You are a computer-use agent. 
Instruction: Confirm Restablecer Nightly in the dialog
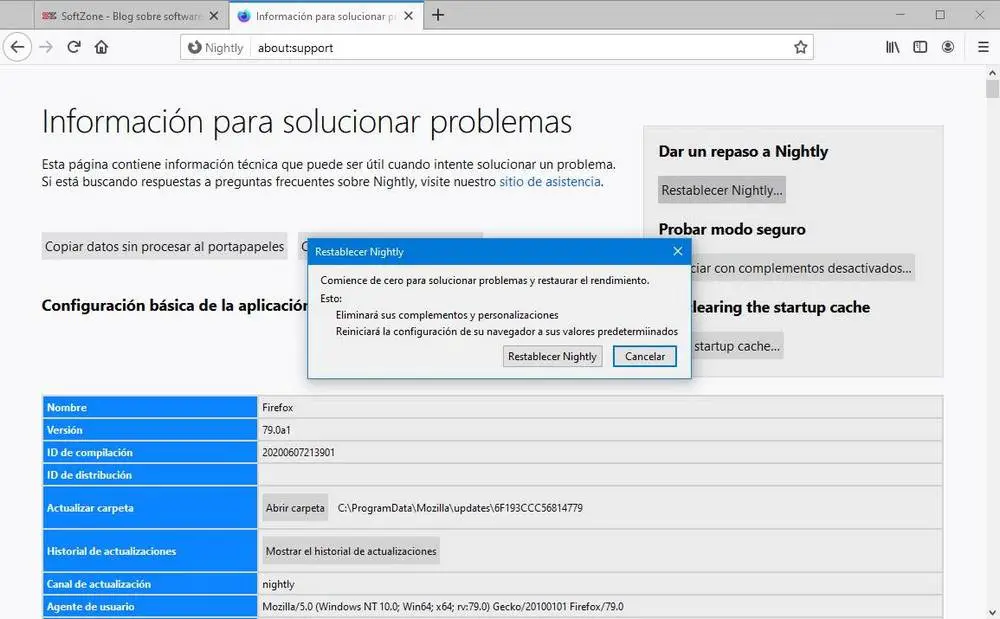552,356
